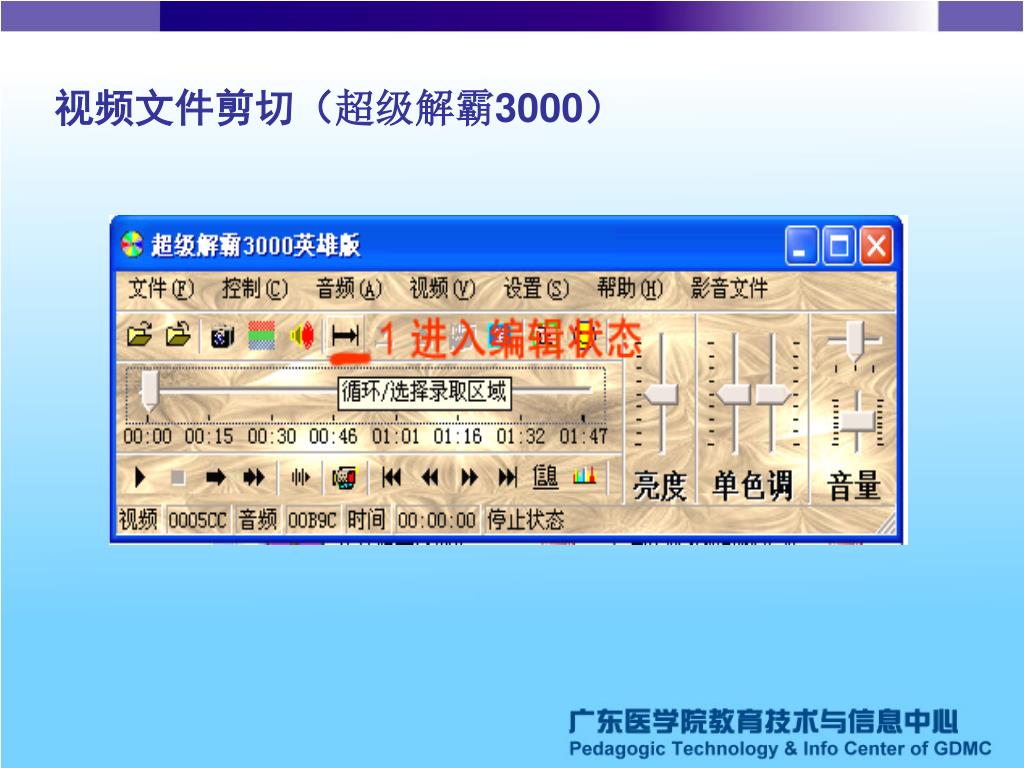The width and height of the screenshot is (1024, 768).
Task: Click the 00:46 timeline label
Action: coord(333,436)
